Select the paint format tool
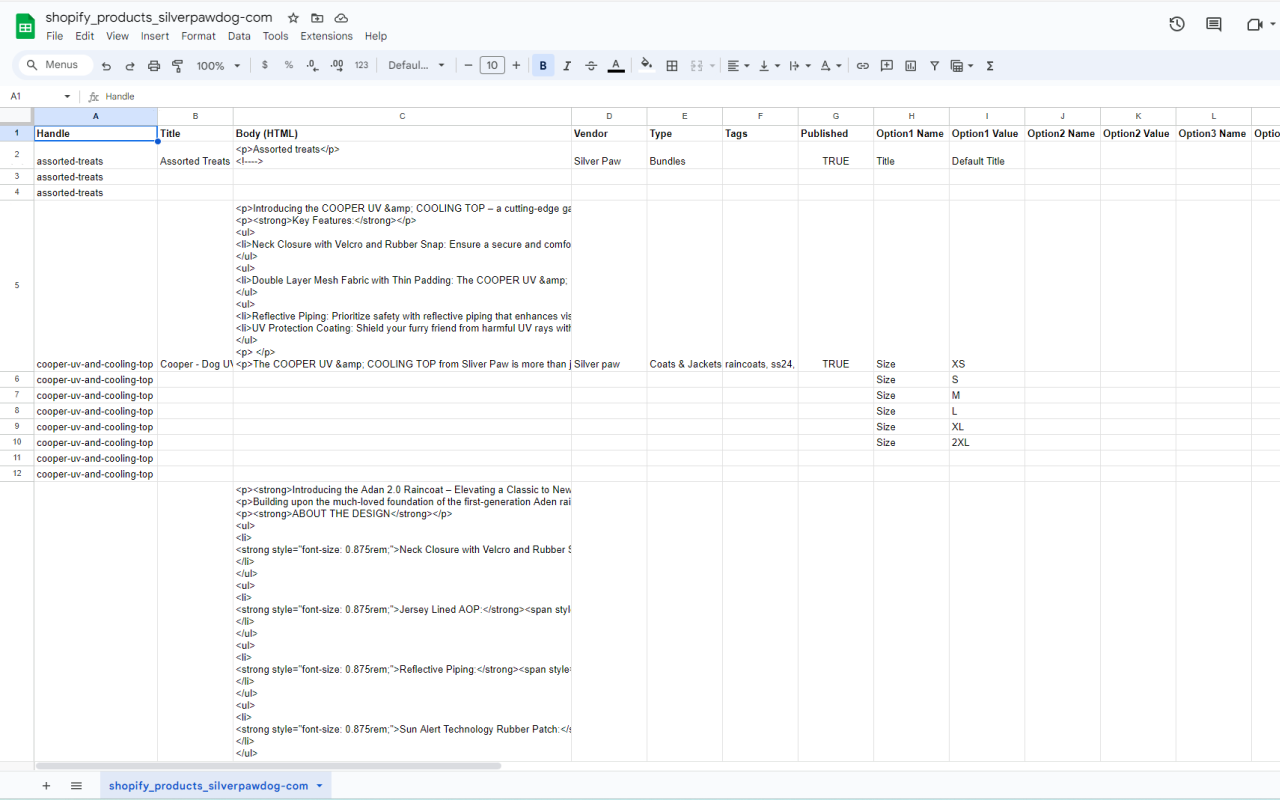 [x=178, y=66]
